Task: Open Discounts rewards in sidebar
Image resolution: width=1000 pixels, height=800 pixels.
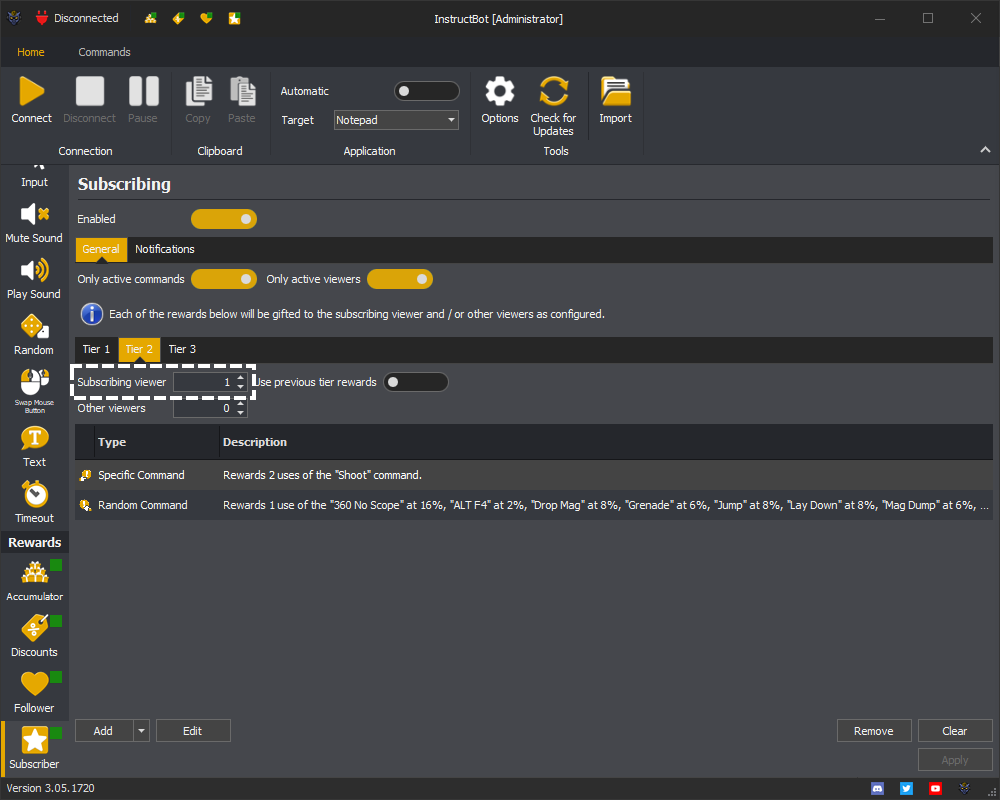Action: click(34, 637)
